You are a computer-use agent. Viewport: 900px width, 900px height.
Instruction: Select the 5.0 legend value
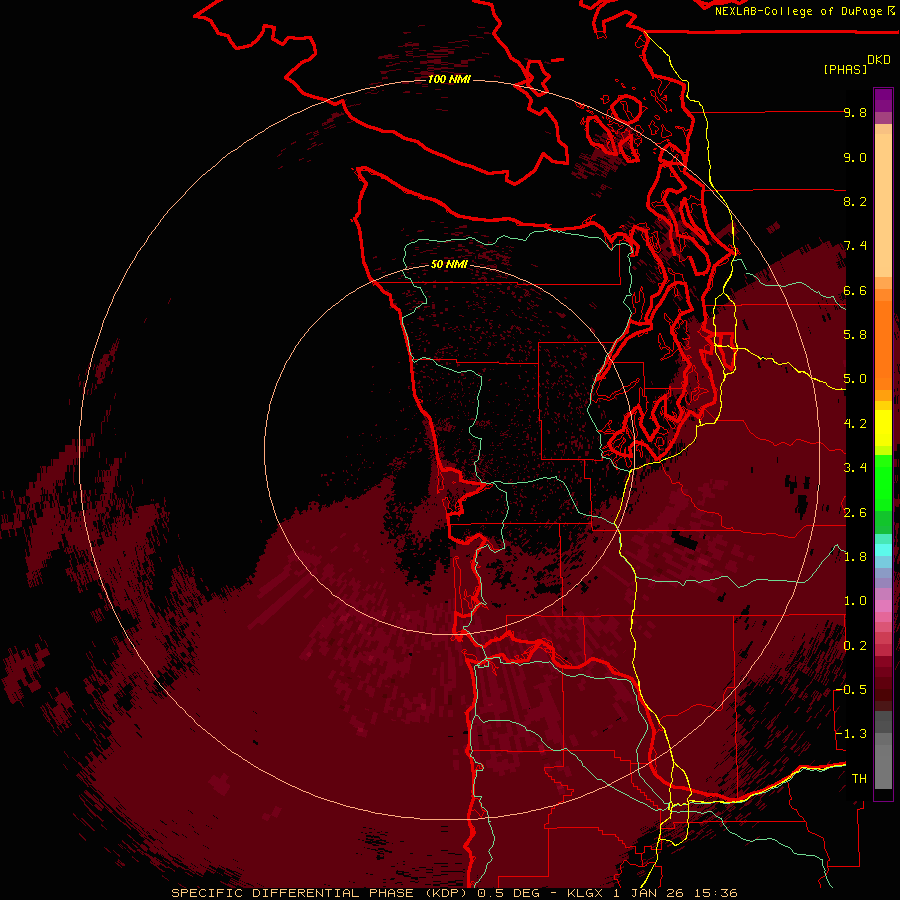point(855,379)
